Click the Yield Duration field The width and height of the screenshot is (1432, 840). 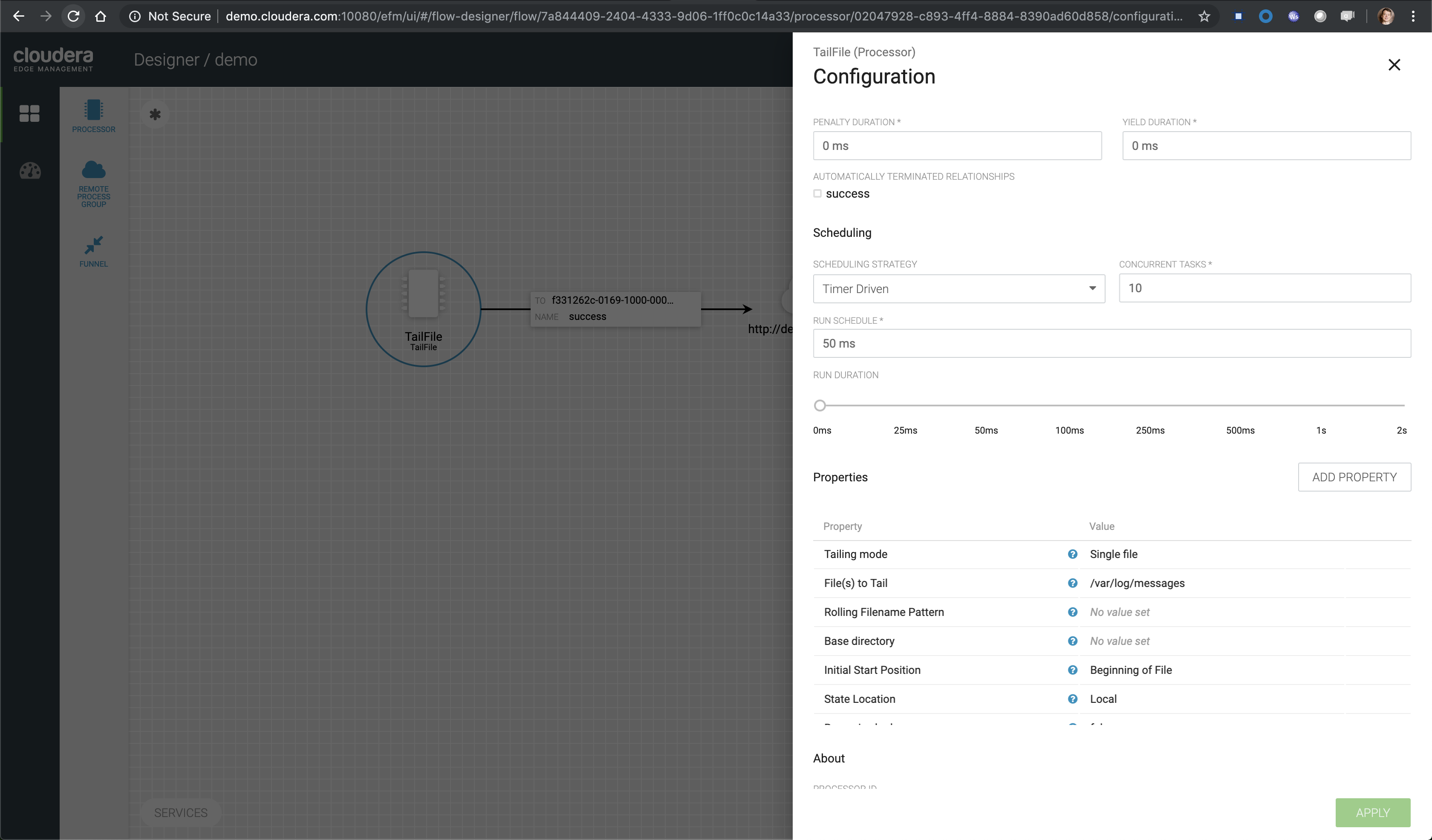point(1266,146)
